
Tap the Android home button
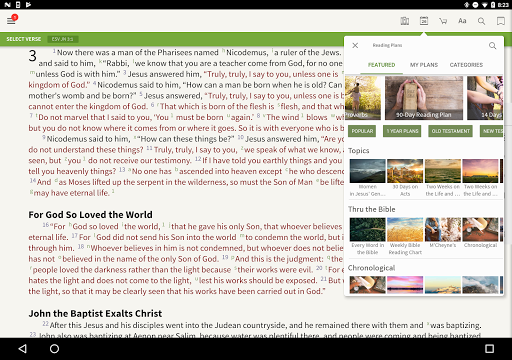point(54,349)
